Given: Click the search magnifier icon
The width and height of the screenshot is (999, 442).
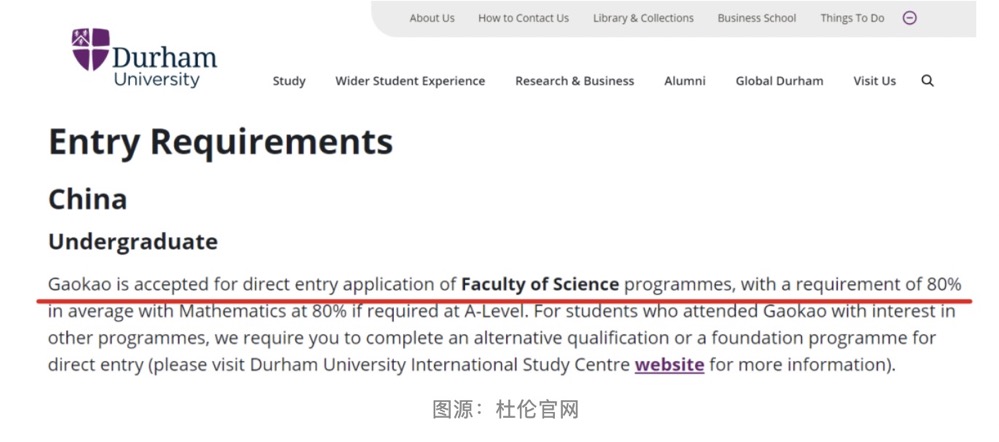Looking at the screenshot, I should tap(927, 81).
